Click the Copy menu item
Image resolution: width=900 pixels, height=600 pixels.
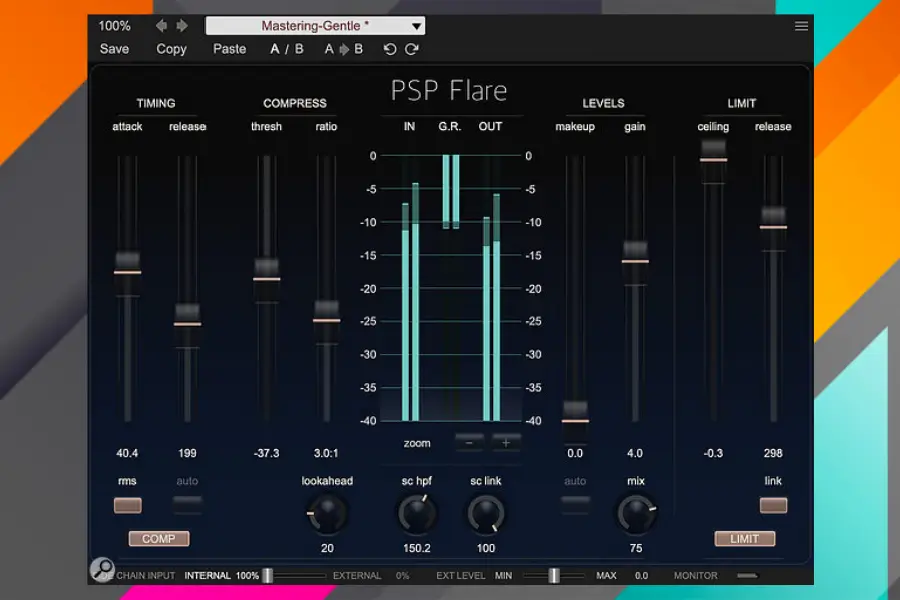171,48
